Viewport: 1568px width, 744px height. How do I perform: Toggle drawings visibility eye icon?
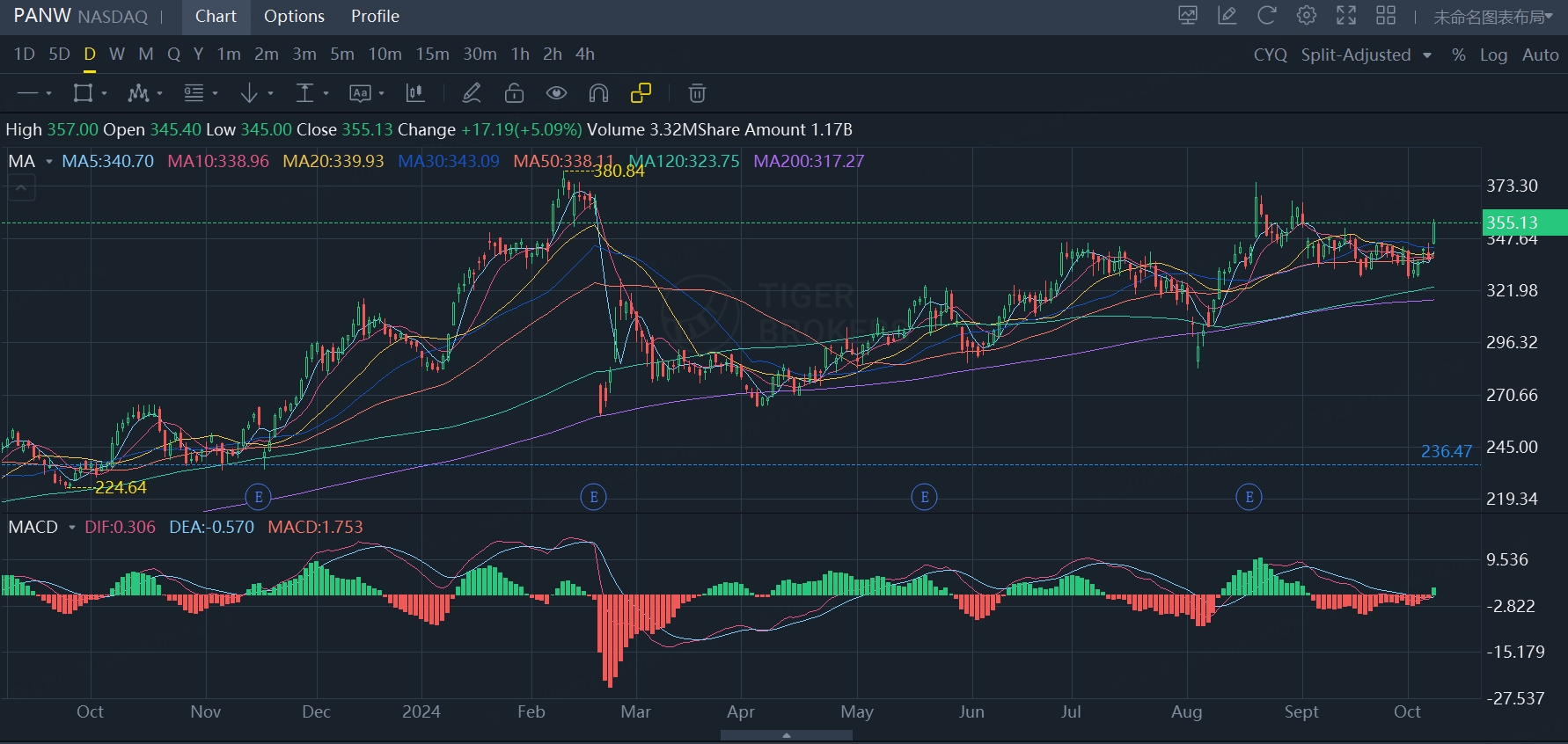(x=556, y=93)
